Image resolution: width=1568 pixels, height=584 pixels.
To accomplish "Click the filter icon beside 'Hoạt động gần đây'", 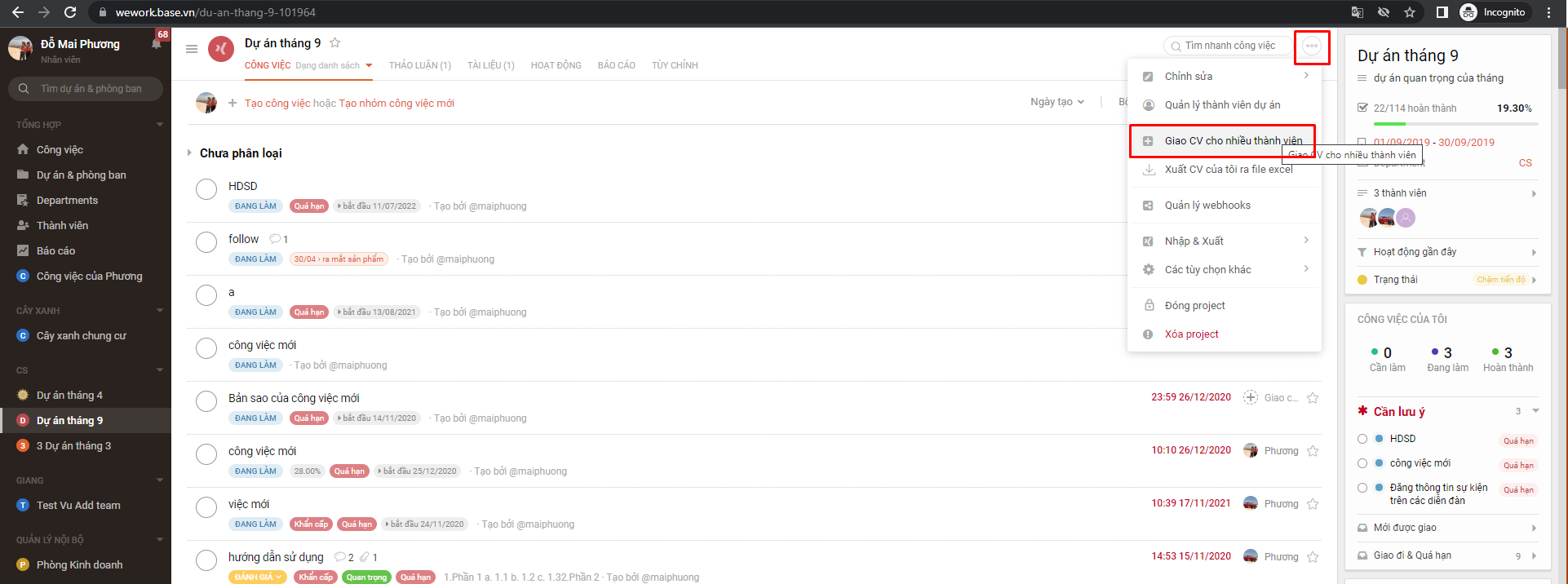I will click(1362, 252).
